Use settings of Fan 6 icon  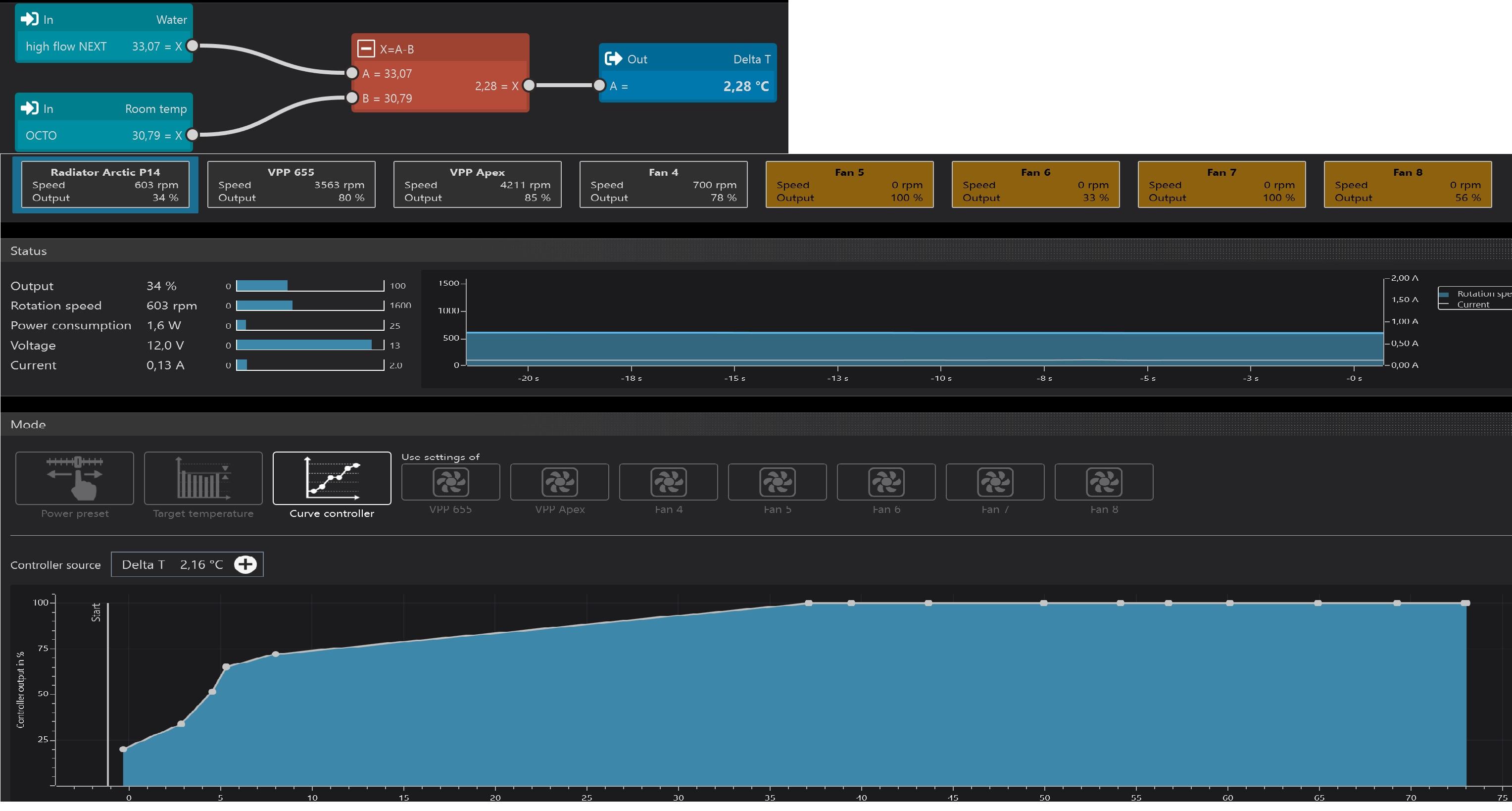(x=886, y=482)
